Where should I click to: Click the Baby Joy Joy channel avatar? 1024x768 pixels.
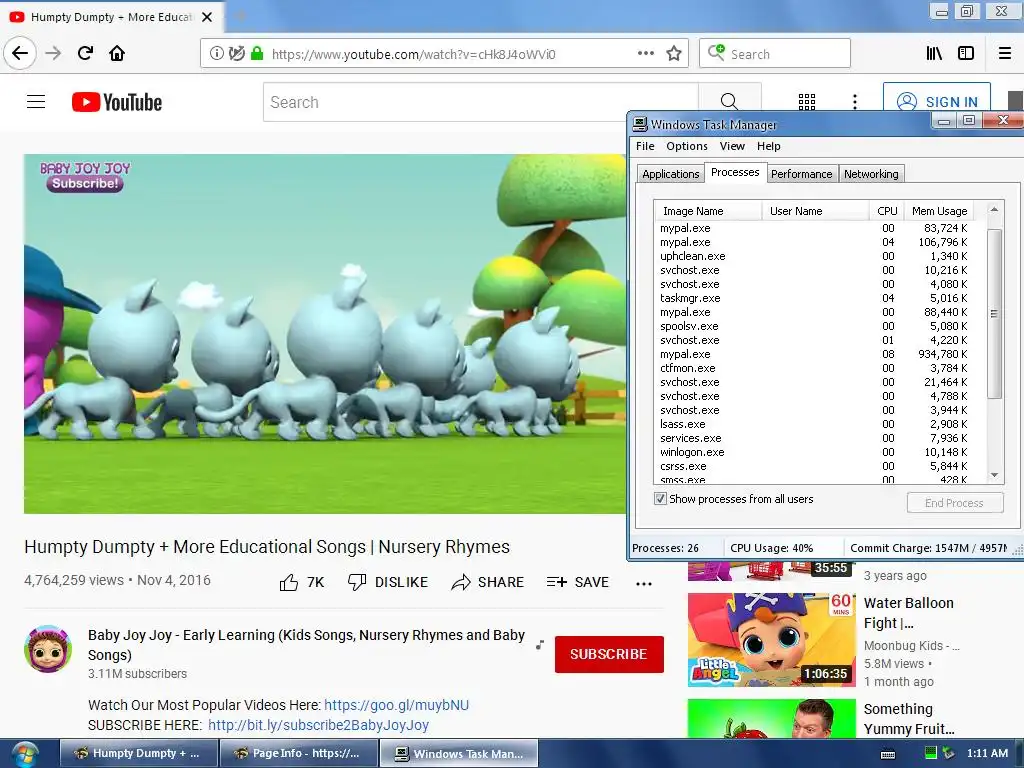[x=48, y=648]
